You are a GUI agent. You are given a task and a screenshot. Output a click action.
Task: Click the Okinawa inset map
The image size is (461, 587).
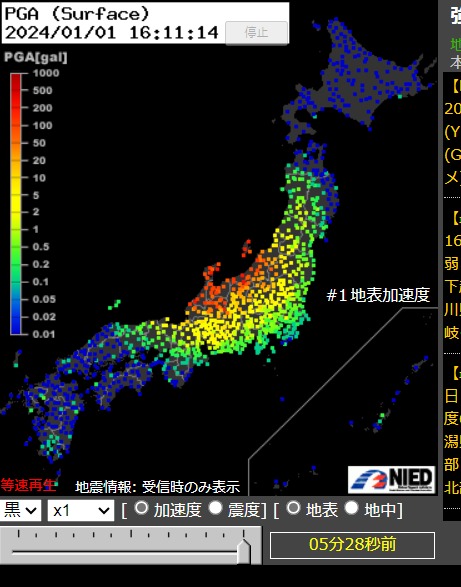pyautogui.click(x=343, y=402)
